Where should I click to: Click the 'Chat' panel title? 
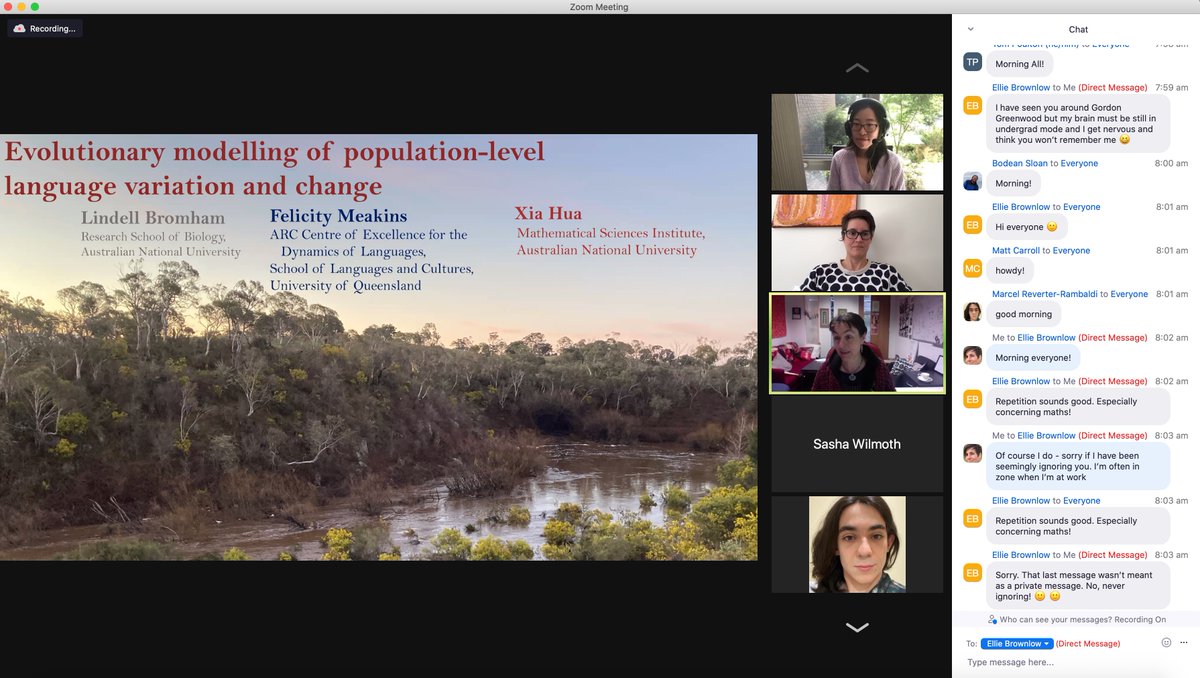point(1078,29)
